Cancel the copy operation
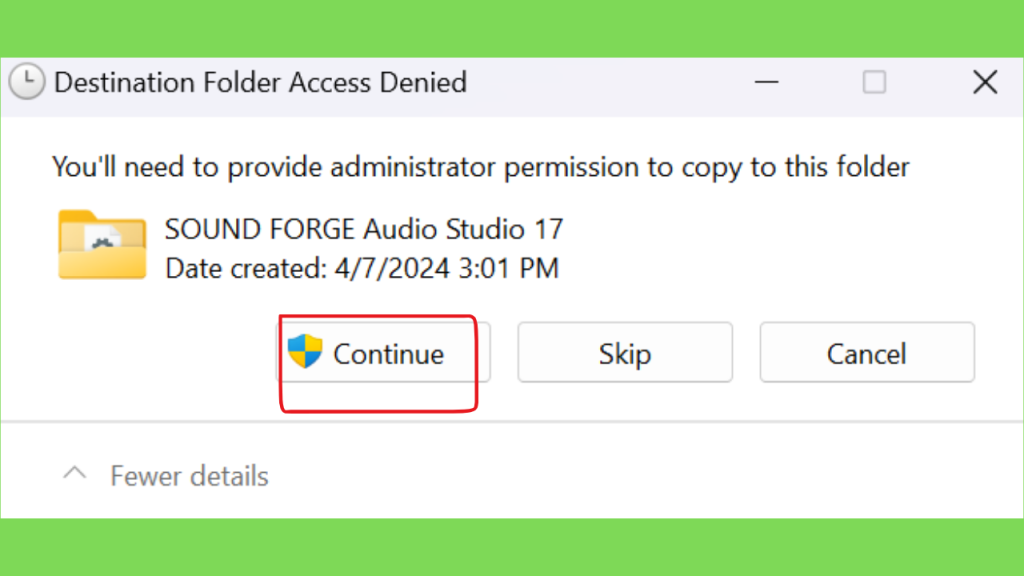The height and width of the screenshot is (576, 1024). (866, 353)
